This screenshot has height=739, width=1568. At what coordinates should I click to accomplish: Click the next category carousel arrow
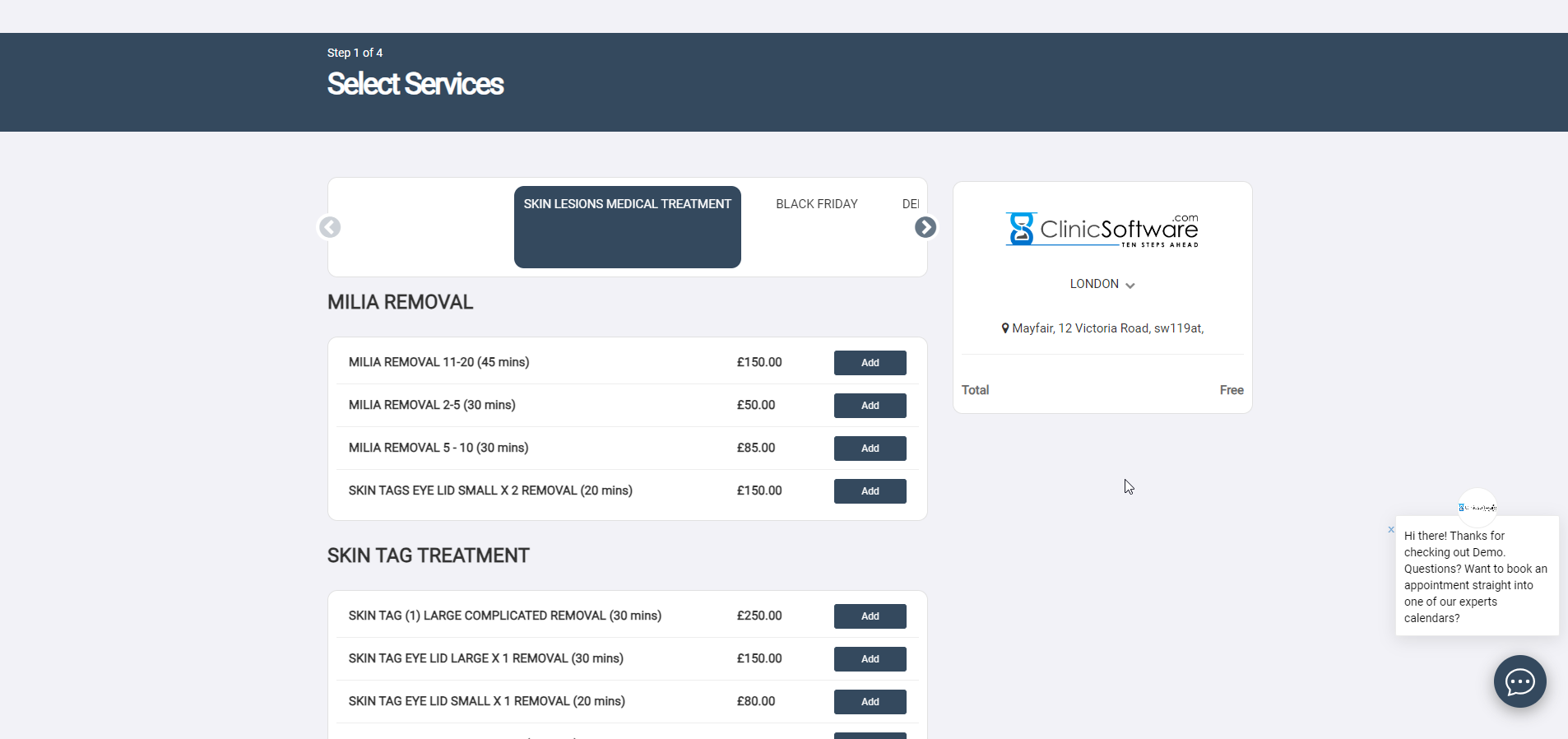925,227
